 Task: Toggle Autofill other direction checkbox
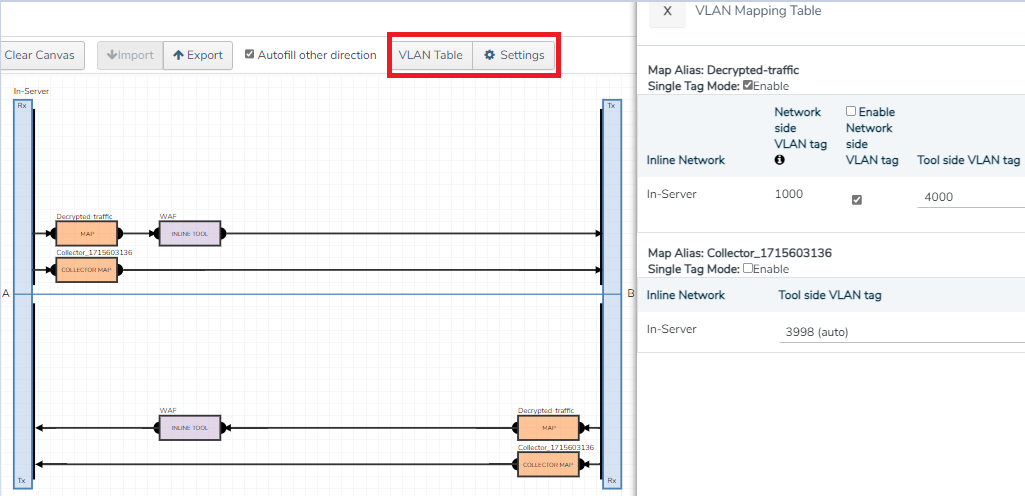click(x=249, y=54)
